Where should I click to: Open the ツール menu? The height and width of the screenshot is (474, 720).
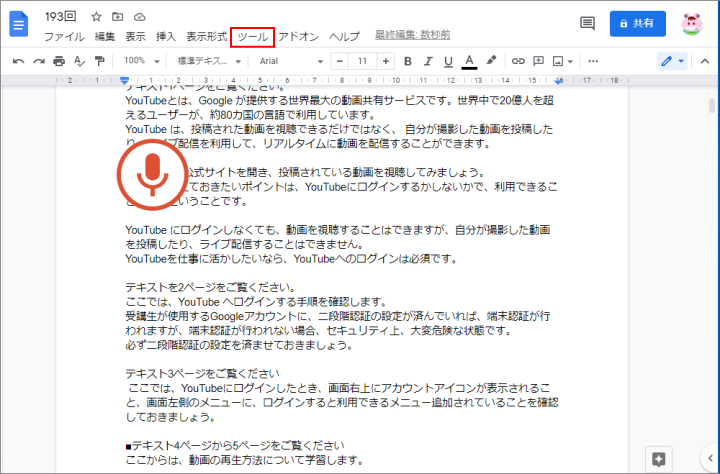tap(253, 37)
